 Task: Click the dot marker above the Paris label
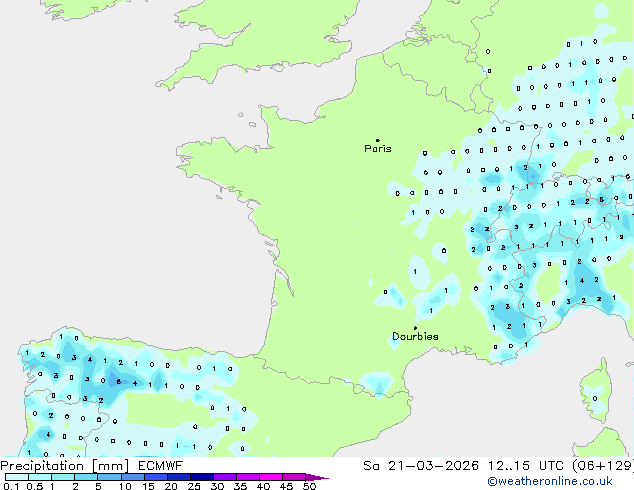(x=378, y=140)
